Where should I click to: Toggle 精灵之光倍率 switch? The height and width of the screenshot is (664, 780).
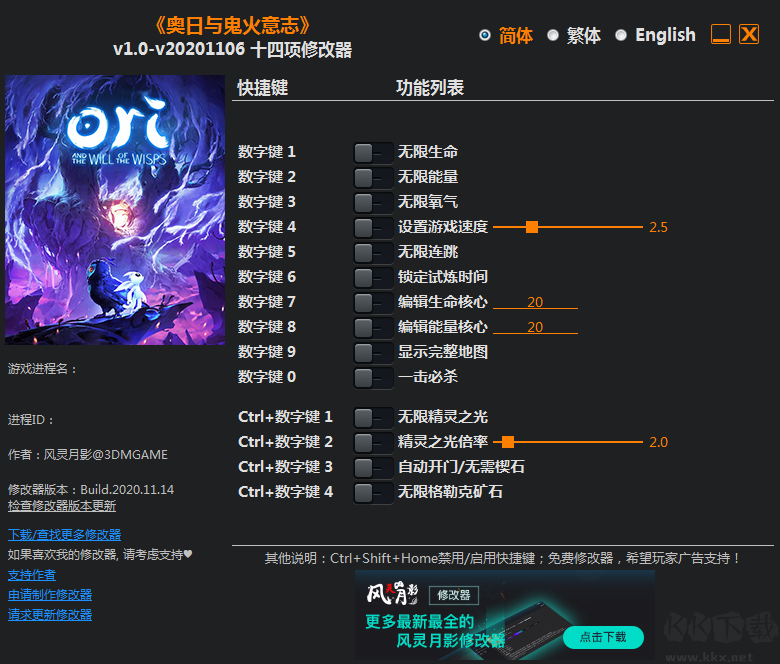(x=374, y=443)
